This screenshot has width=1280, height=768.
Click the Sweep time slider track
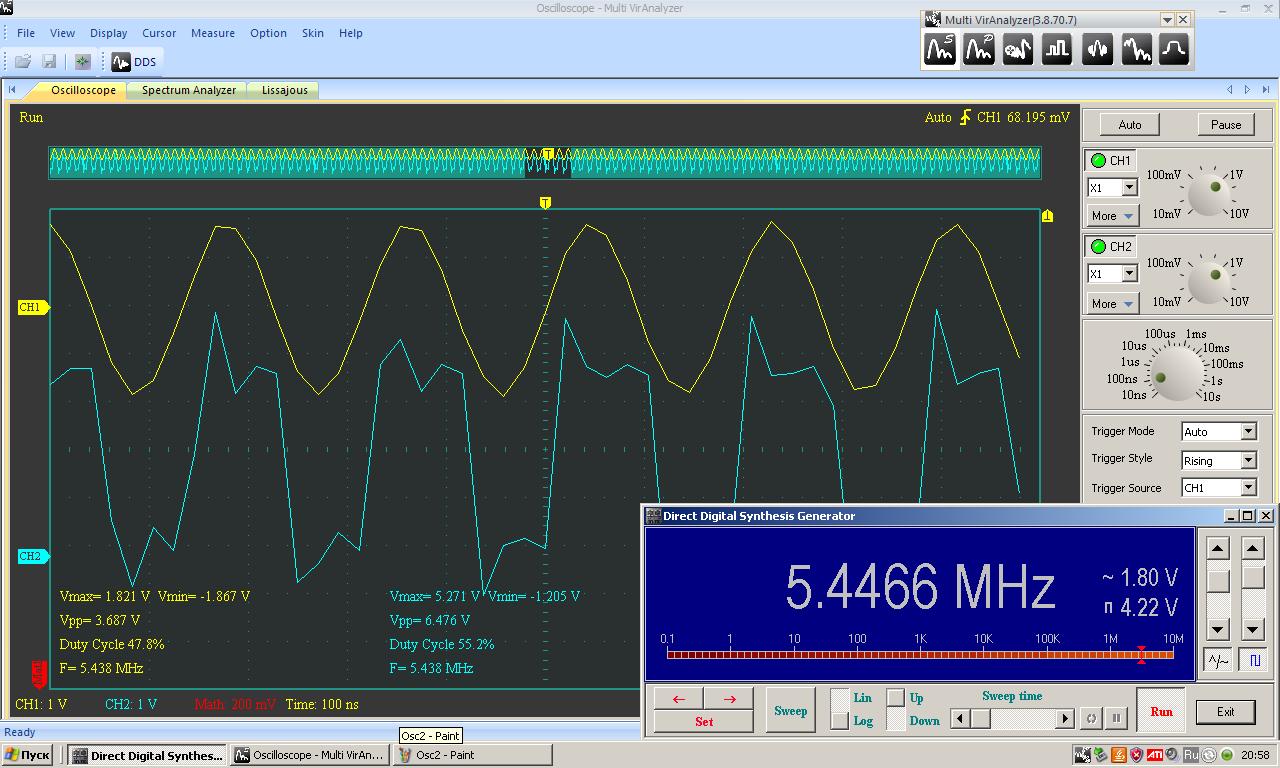[1020, 718]
